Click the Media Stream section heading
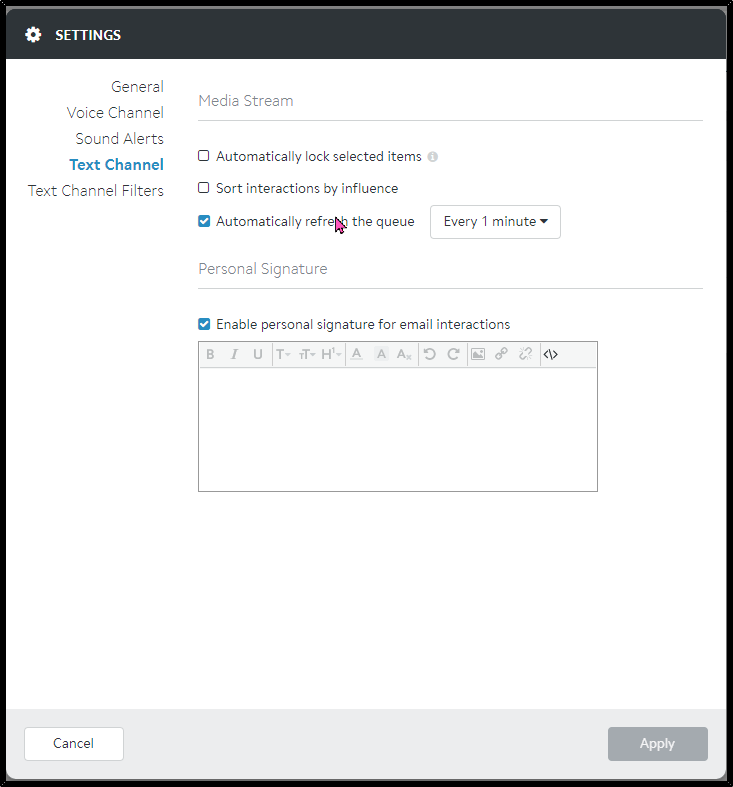733x787 pixels. [246, 101]
